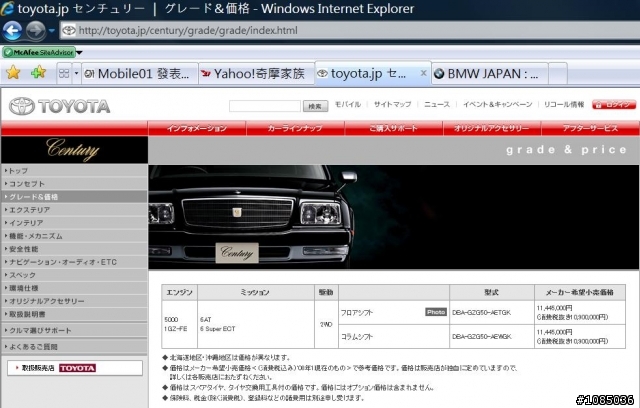Image resolution: width=640 pixels, height=408 pixels.
Task: Open the Favorites star icon
Action: coord(13,73)
